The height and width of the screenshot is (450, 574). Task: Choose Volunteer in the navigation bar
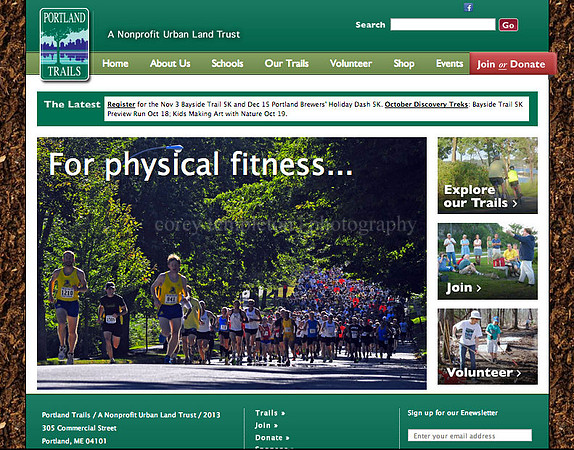(x=351, y=63)
